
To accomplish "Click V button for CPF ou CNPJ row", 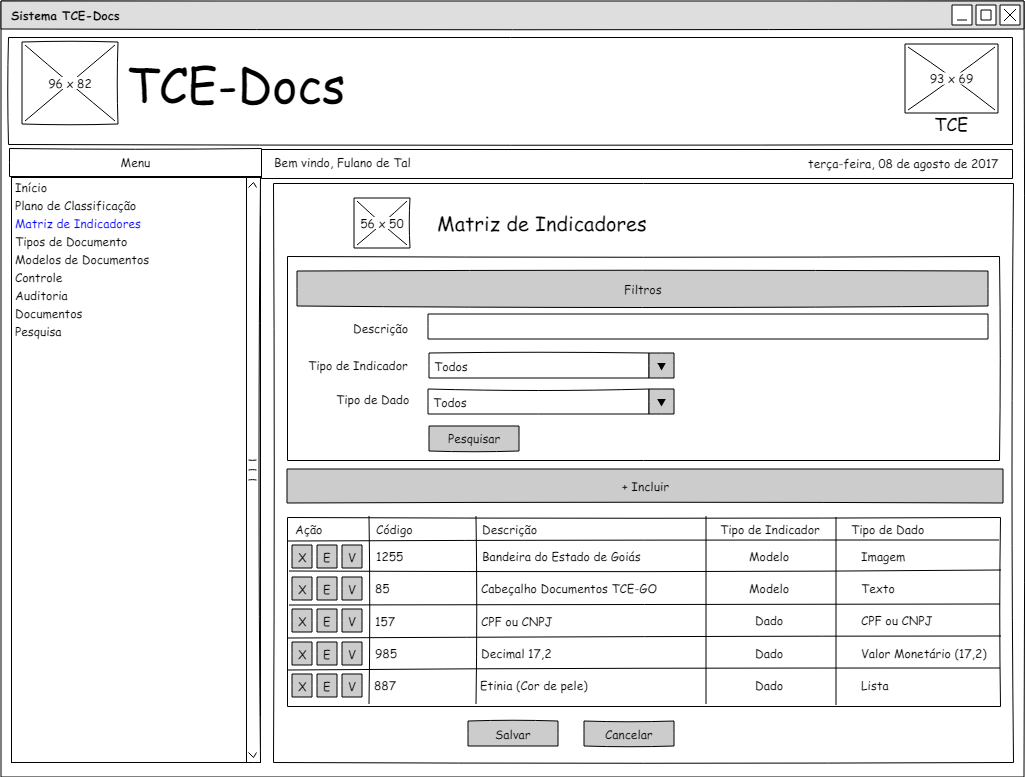I will [x=351, y=621].
